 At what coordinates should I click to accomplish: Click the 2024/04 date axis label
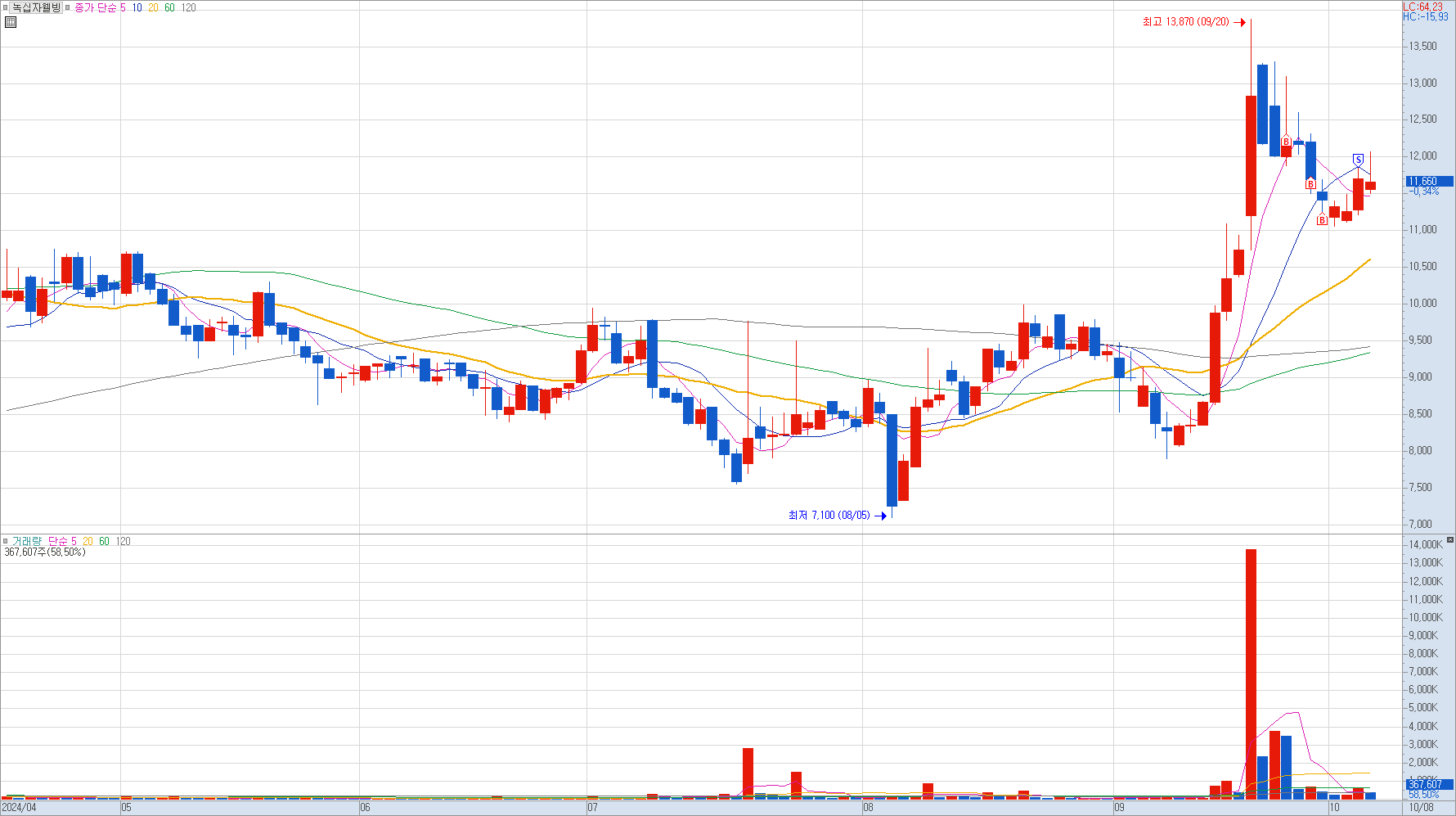click(x=19, y=808)
